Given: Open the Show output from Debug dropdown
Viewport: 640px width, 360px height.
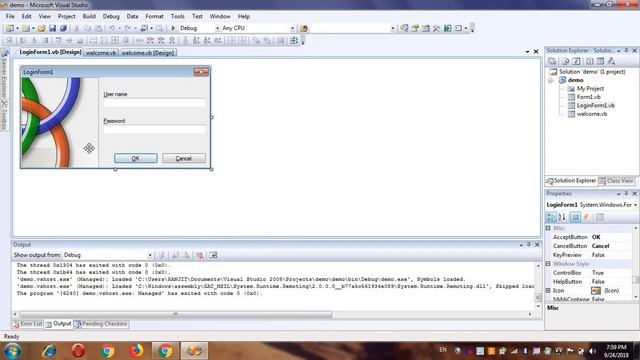Looking at the screenshot, I should (150, 255).
